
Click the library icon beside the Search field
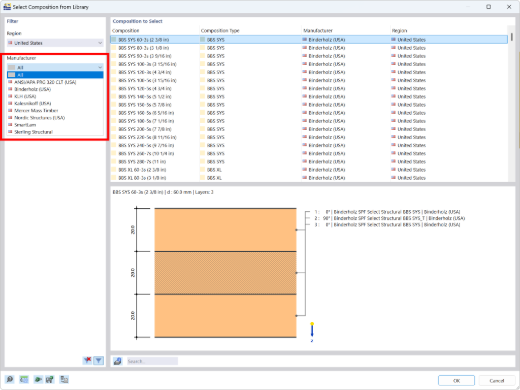(x=117, y=361)
